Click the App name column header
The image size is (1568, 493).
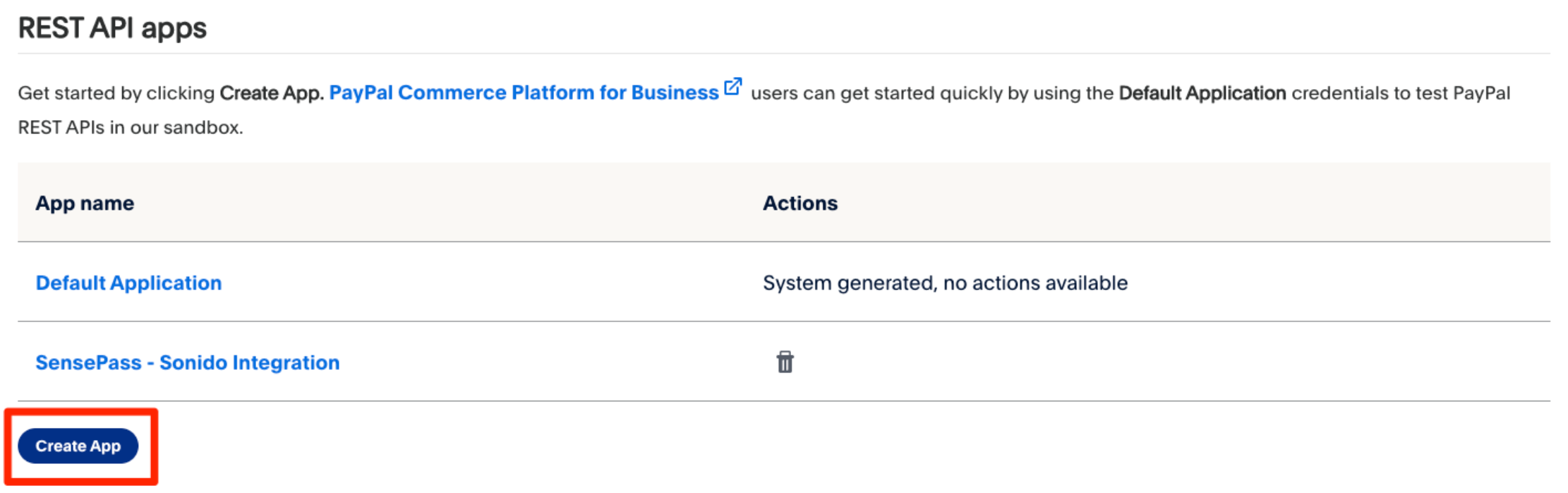85,203
